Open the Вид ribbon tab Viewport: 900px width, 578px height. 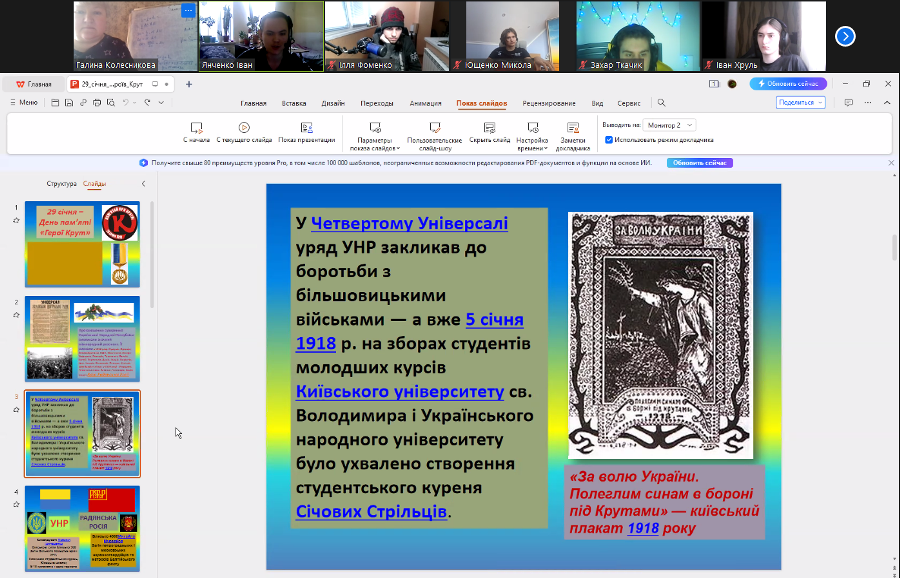597,103
